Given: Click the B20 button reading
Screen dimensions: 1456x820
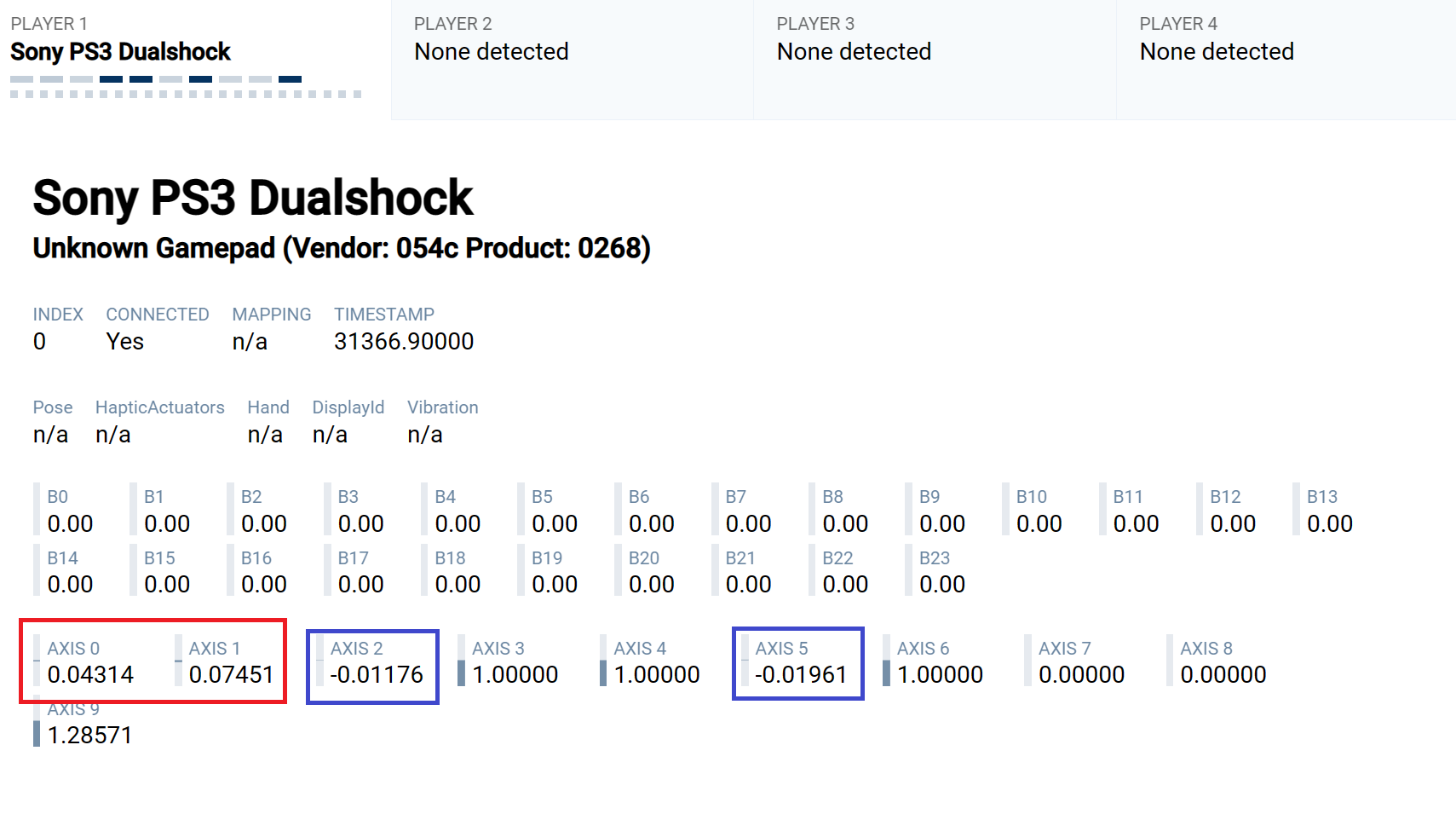Looking at the screenshot, I should (647, 571).
